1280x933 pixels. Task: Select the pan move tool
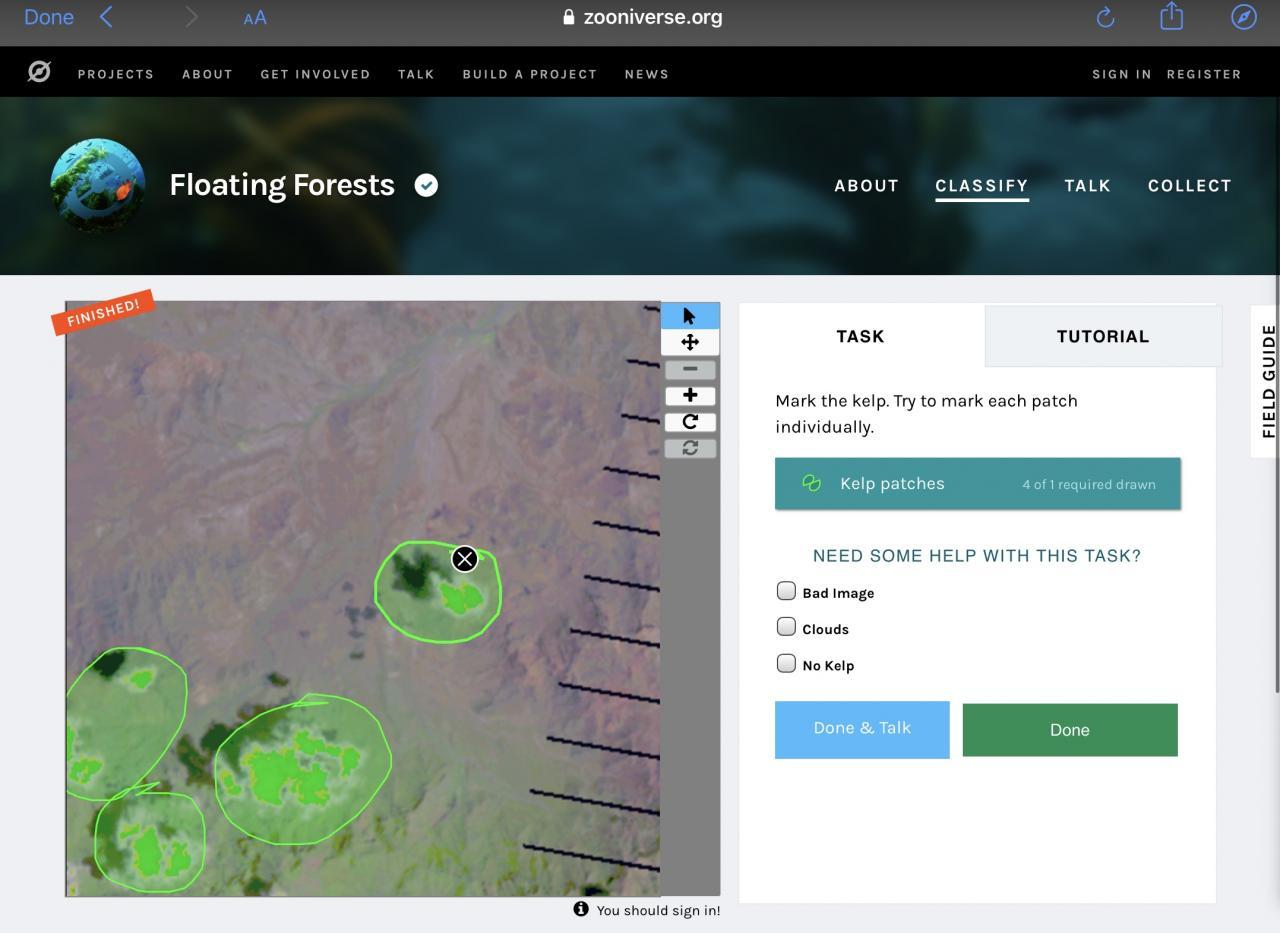pyautogui.click(x=690, y=342)
